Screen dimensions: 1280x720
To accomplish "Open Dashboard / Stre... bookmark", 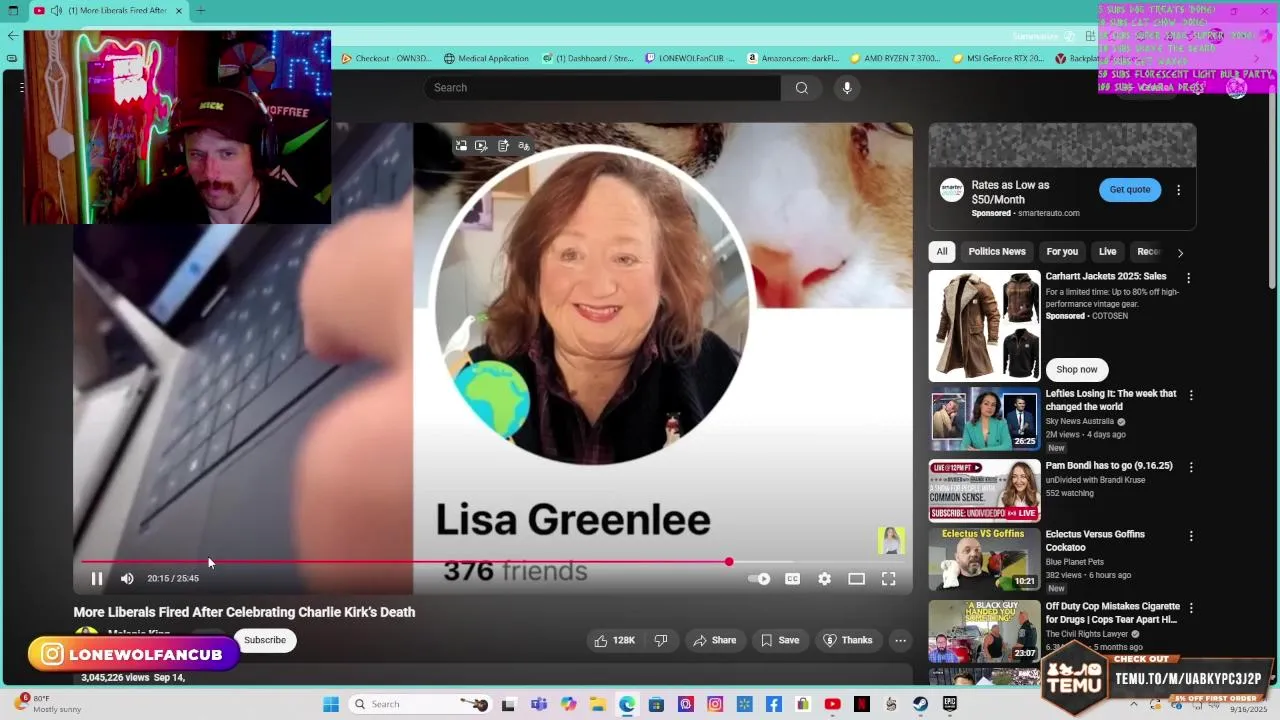I will [x=588, y=58].
